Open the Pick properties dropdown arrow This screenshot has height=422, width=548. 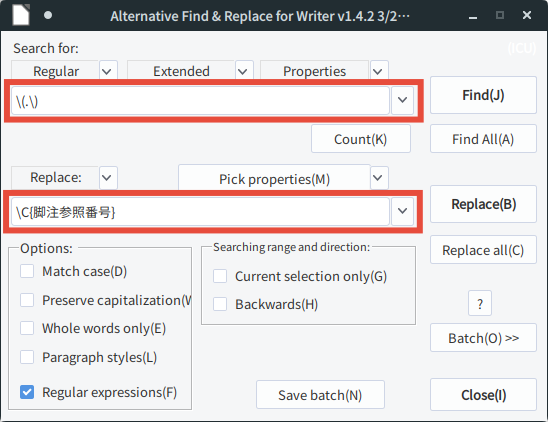click(378, 178)
